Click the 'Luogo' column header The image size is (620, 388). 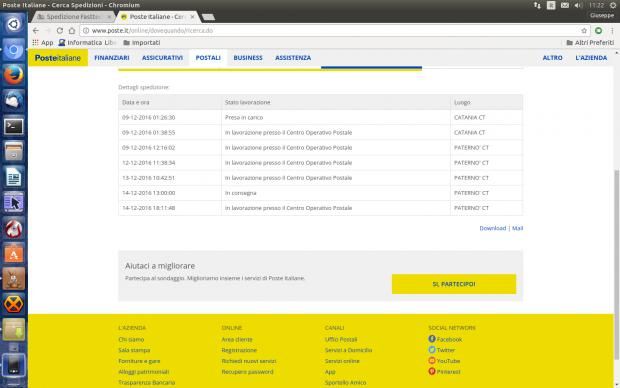(x=486, y=102)
